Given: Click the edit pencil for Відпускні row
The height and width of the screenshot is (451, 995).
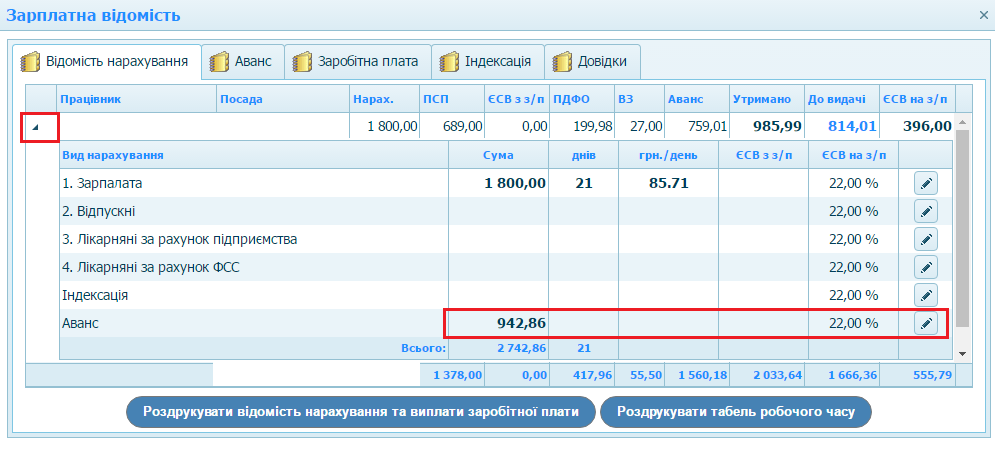Looking at the screenshot, I should (x=926, y=212).
